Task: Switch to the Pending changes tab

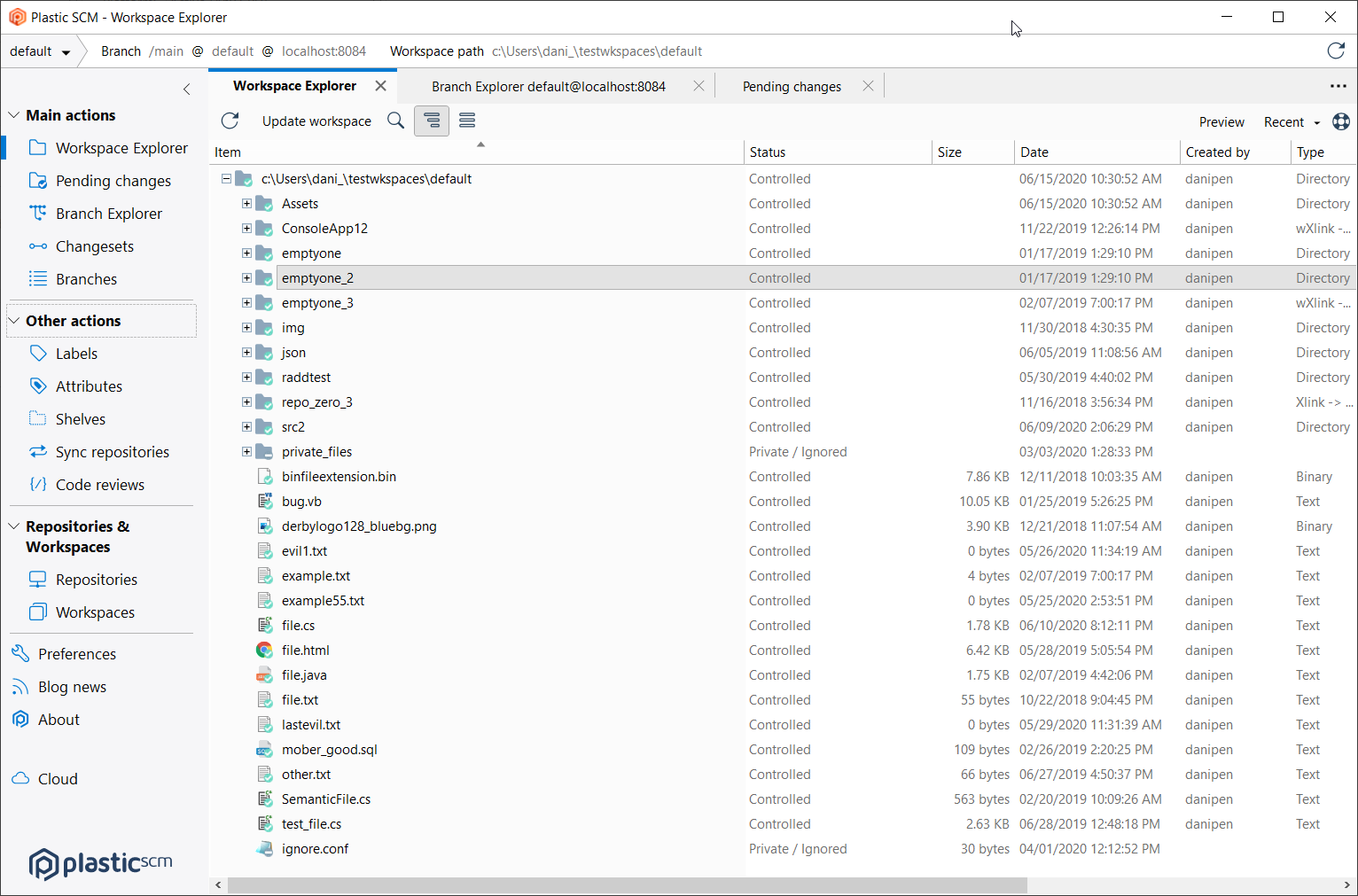Action: (791, 86)
